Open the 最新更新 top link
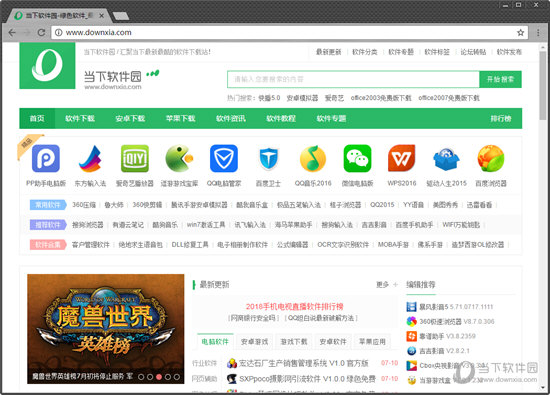 click(x=329, y=52)
